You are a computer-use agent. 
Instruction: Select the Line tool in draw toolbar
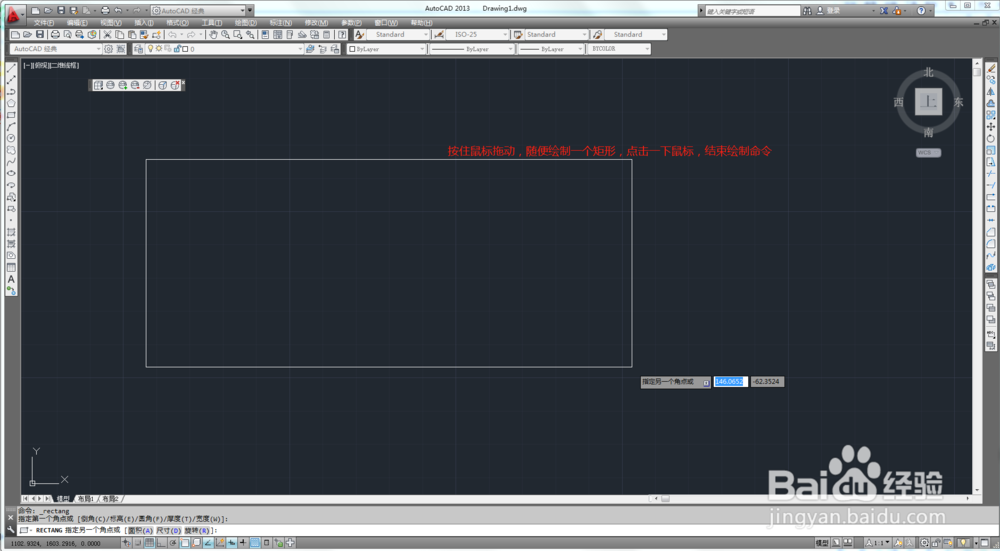tap(11, 68)
